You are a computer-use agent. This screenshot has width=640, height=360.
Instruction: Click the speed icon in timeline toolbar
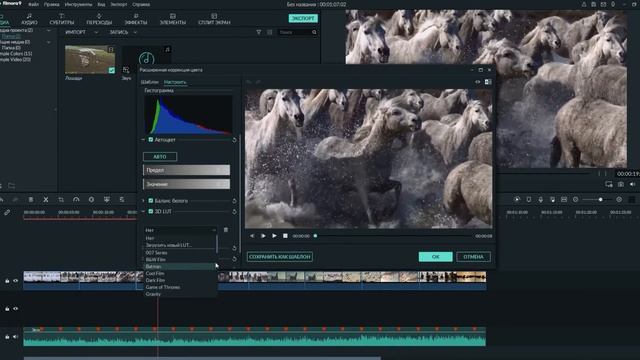pos(76,200)
